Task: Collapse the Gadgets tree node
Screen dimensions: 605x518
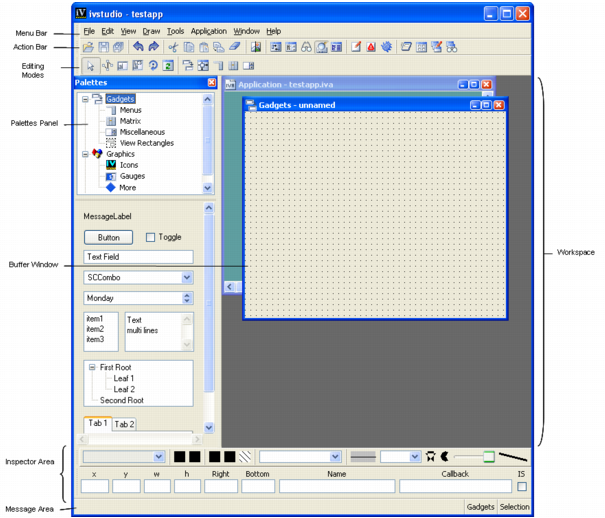Action: (85, 99)
